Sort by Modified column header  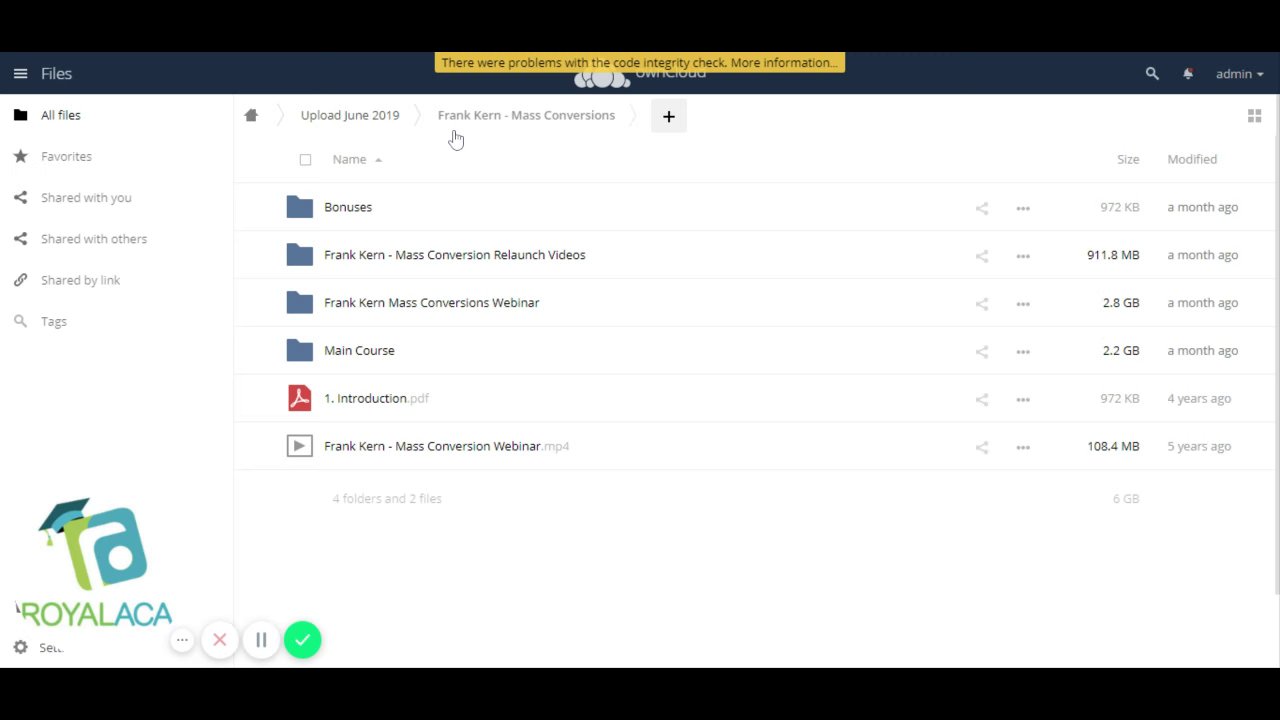coord(1192,159)
